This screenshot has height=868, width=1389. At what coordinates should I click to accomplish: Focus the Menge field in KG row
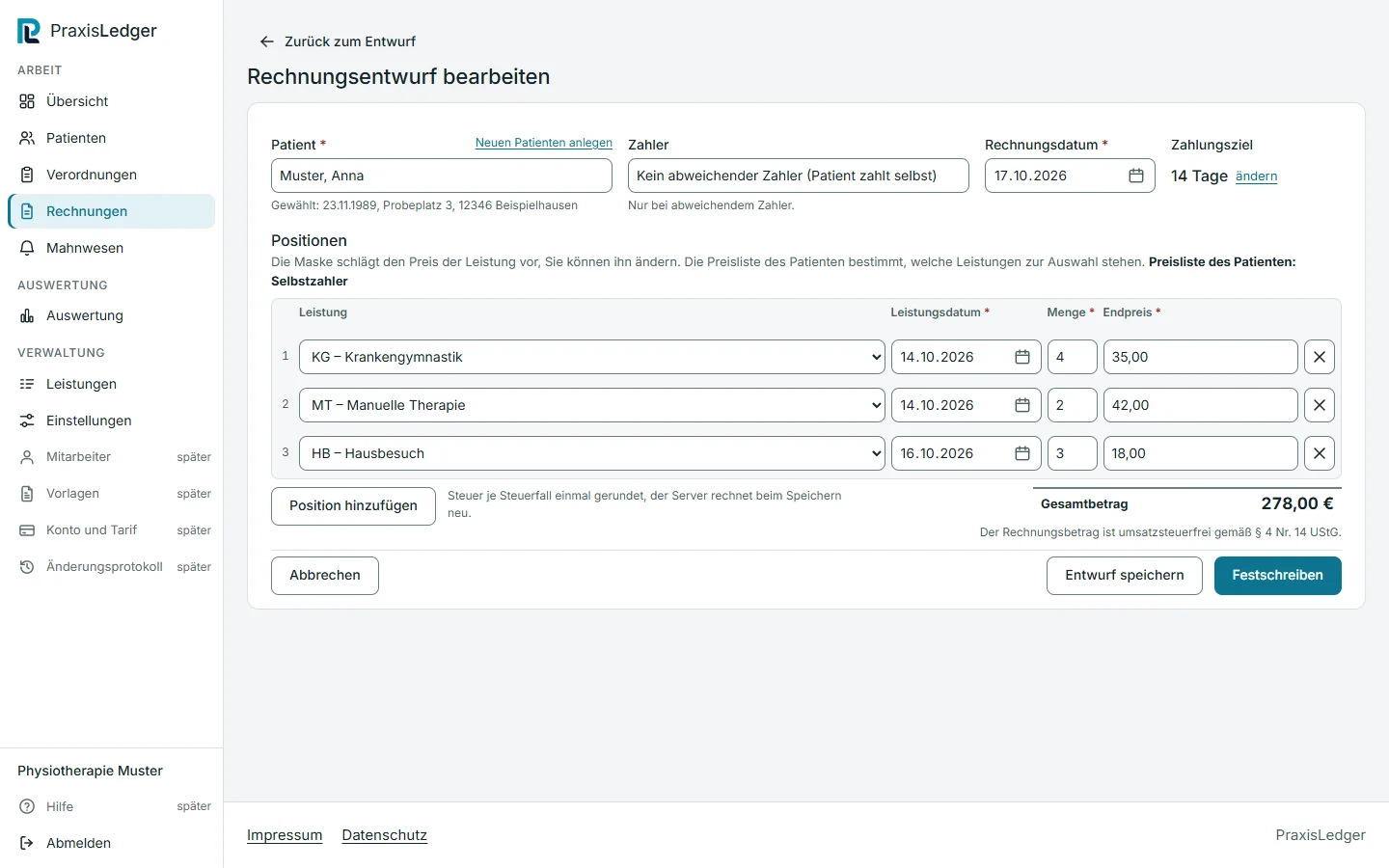[1073, 357]
